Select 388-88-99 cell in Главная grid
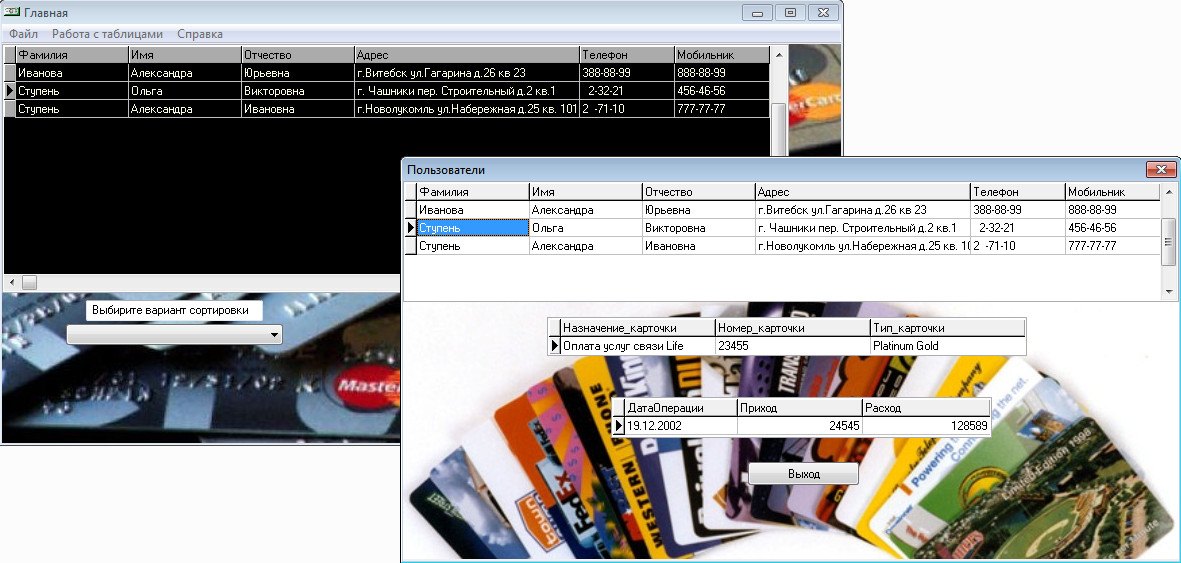Viewport: 1181px width, 563px height. pyautogui.click(x=627, y=73)
